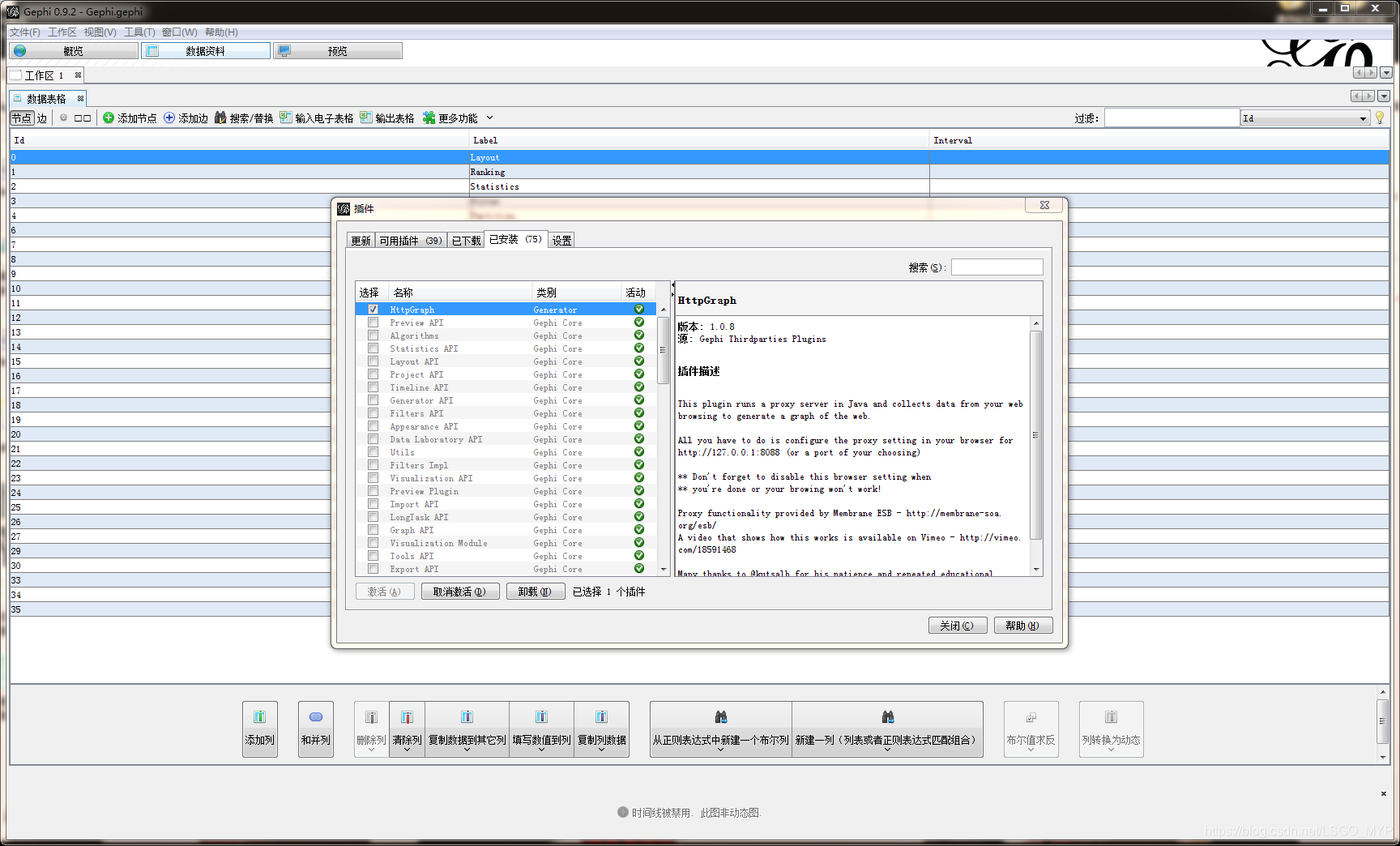Expand the 更多功能 dropdown arrow

(489, 118)
